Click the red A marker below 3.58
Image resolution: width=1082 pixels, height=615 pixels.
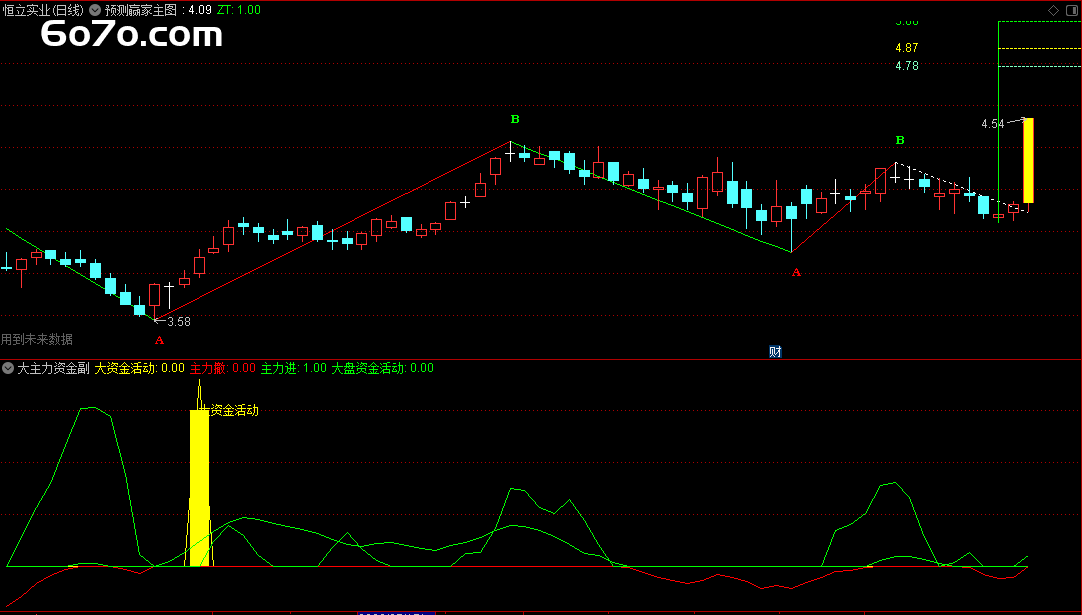click(159, 340)
